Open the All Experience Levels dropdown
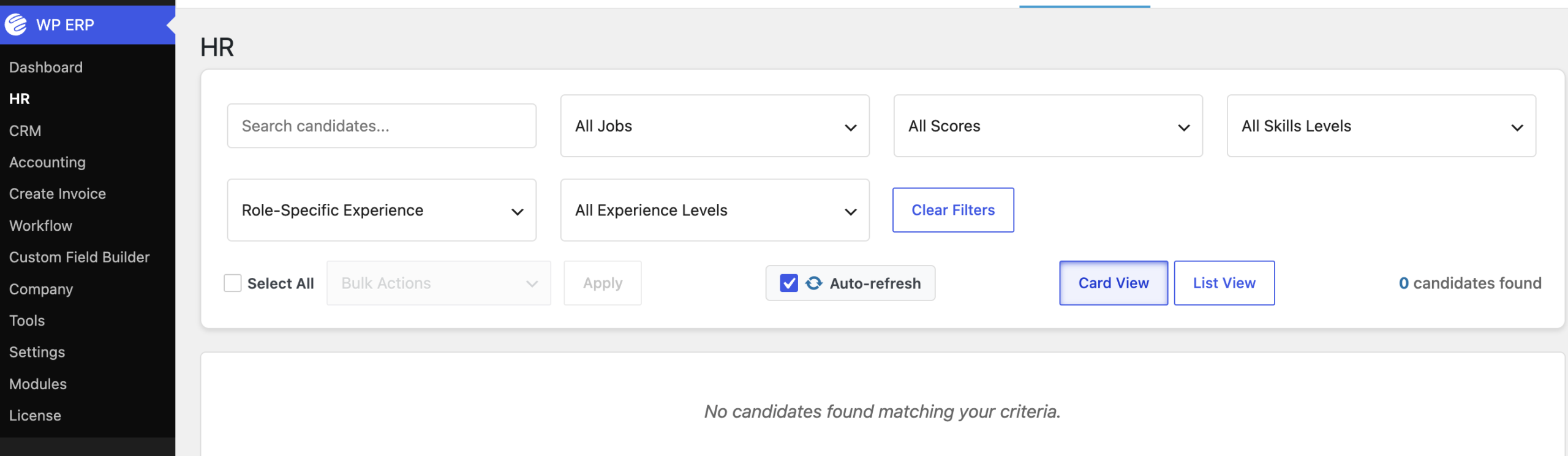 (715, 210)
